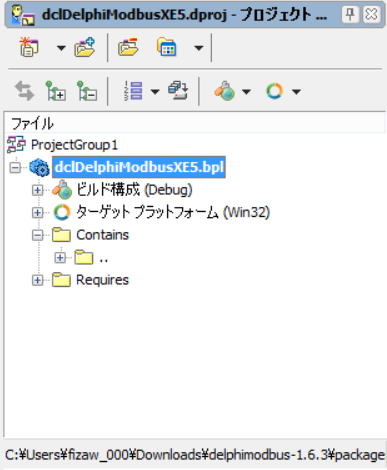This screenshot has height=470, width=387.
Task: Click the Remove from project folder icon
Action: pos(128,48)
